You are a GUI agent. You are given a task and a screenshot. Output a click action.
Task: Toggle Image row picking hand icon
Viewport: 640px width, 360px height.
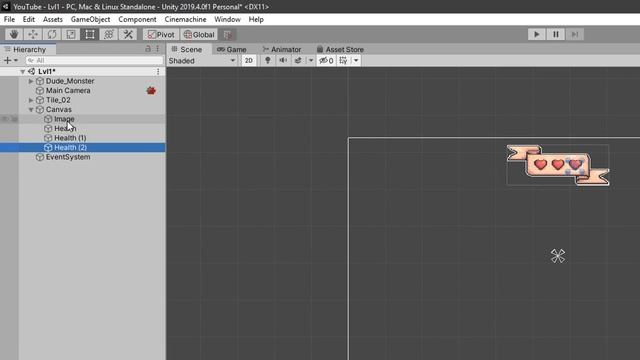[x=14, y=119]
